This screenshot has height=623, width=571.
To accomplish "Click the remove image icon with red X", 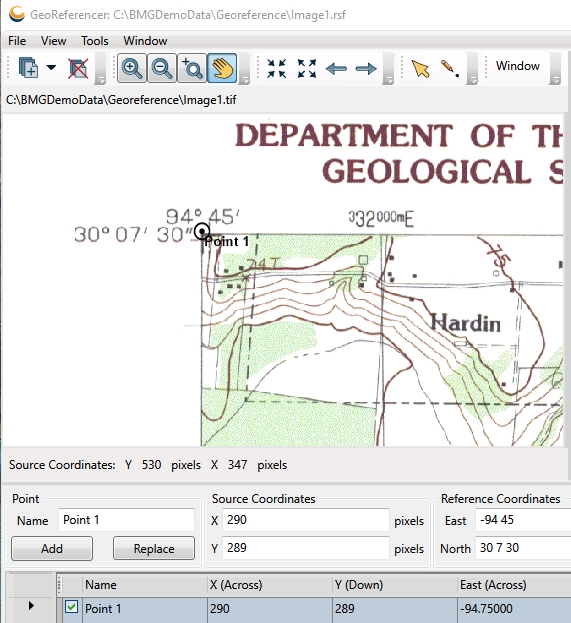I will click(77, 68).
